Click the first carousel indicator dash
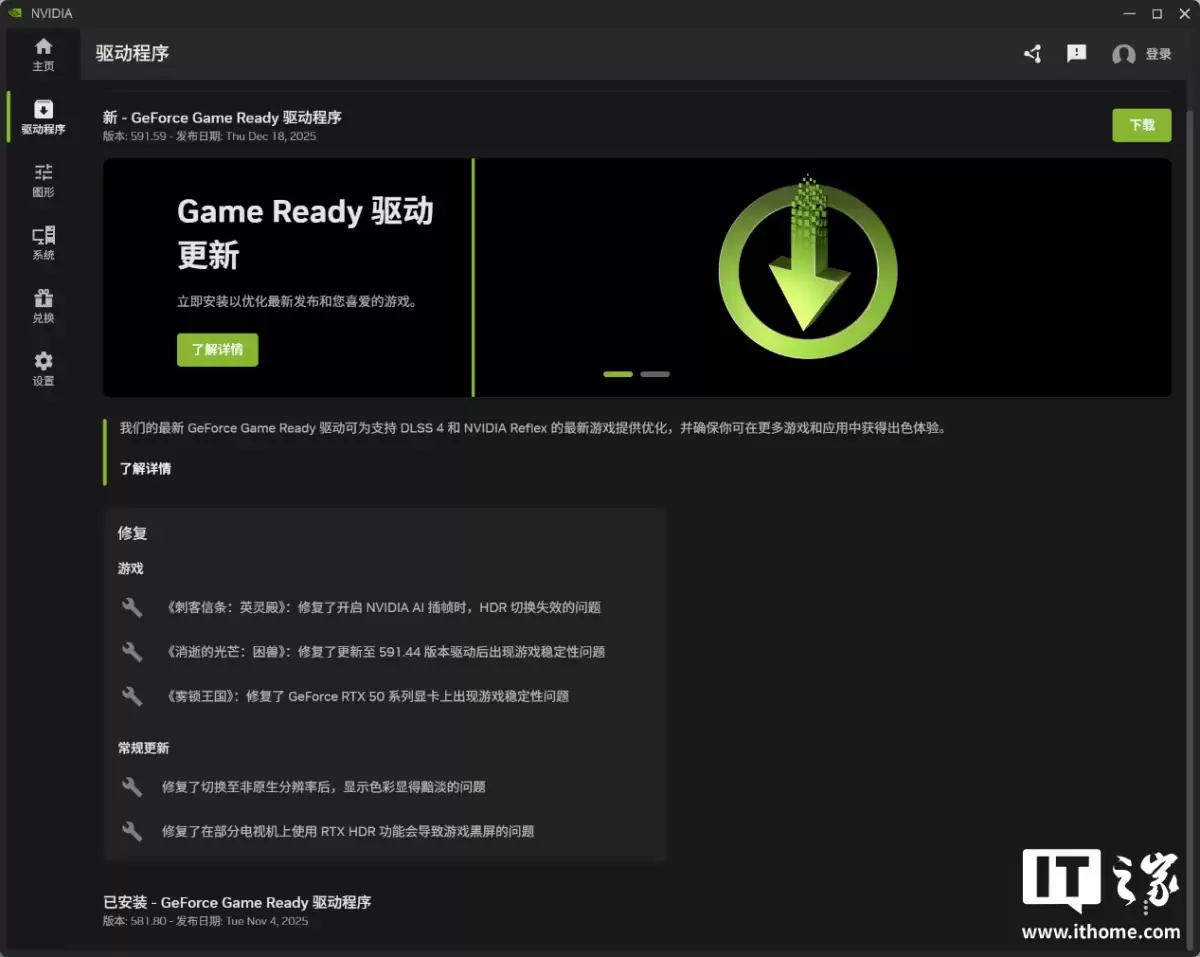The image size is (1200, 957). (x=617, y=373)
